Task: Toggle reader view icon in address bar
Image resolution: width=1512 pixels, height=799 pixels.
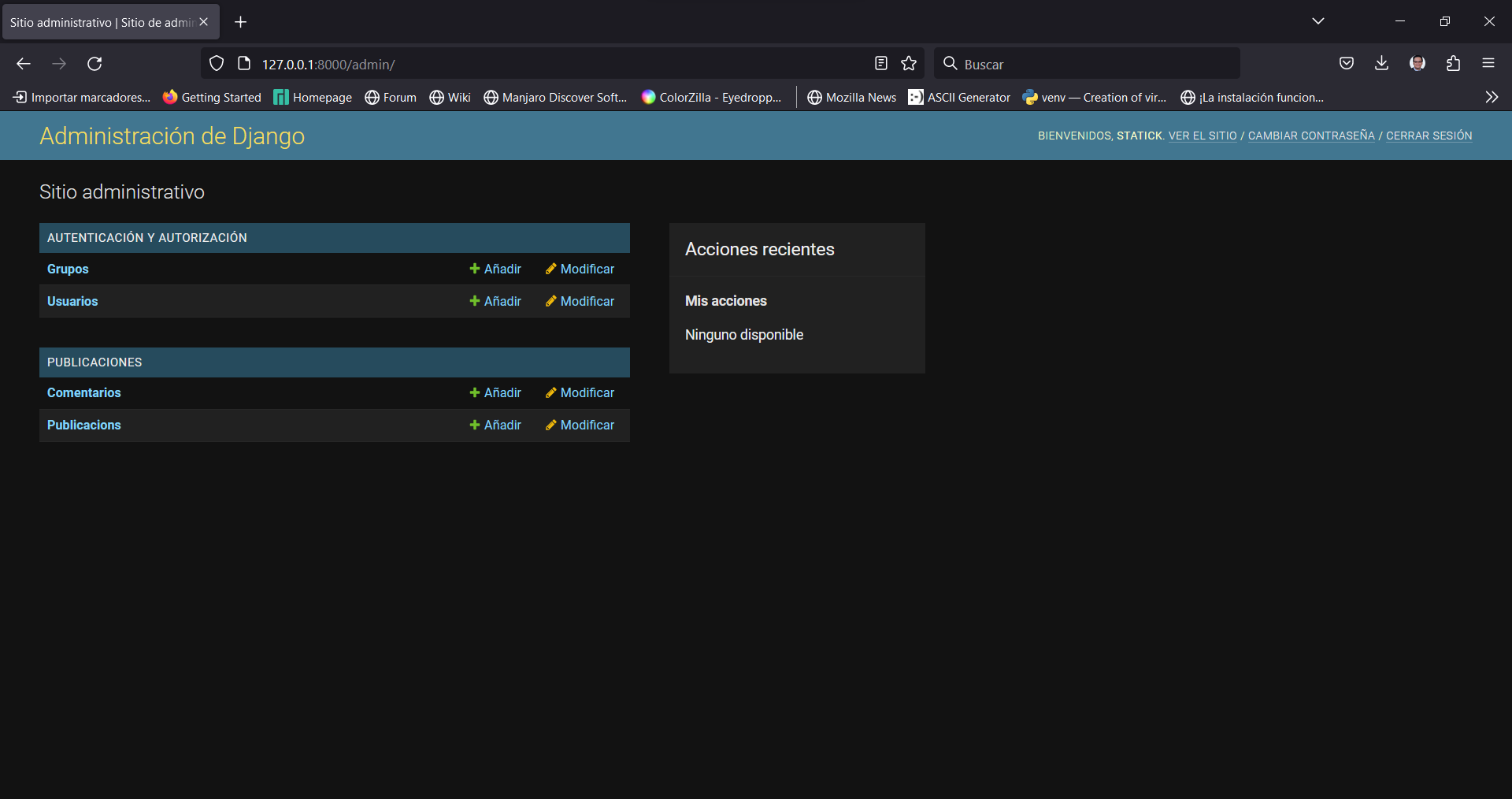Action: pyautogui.click(x=881, y=64)
